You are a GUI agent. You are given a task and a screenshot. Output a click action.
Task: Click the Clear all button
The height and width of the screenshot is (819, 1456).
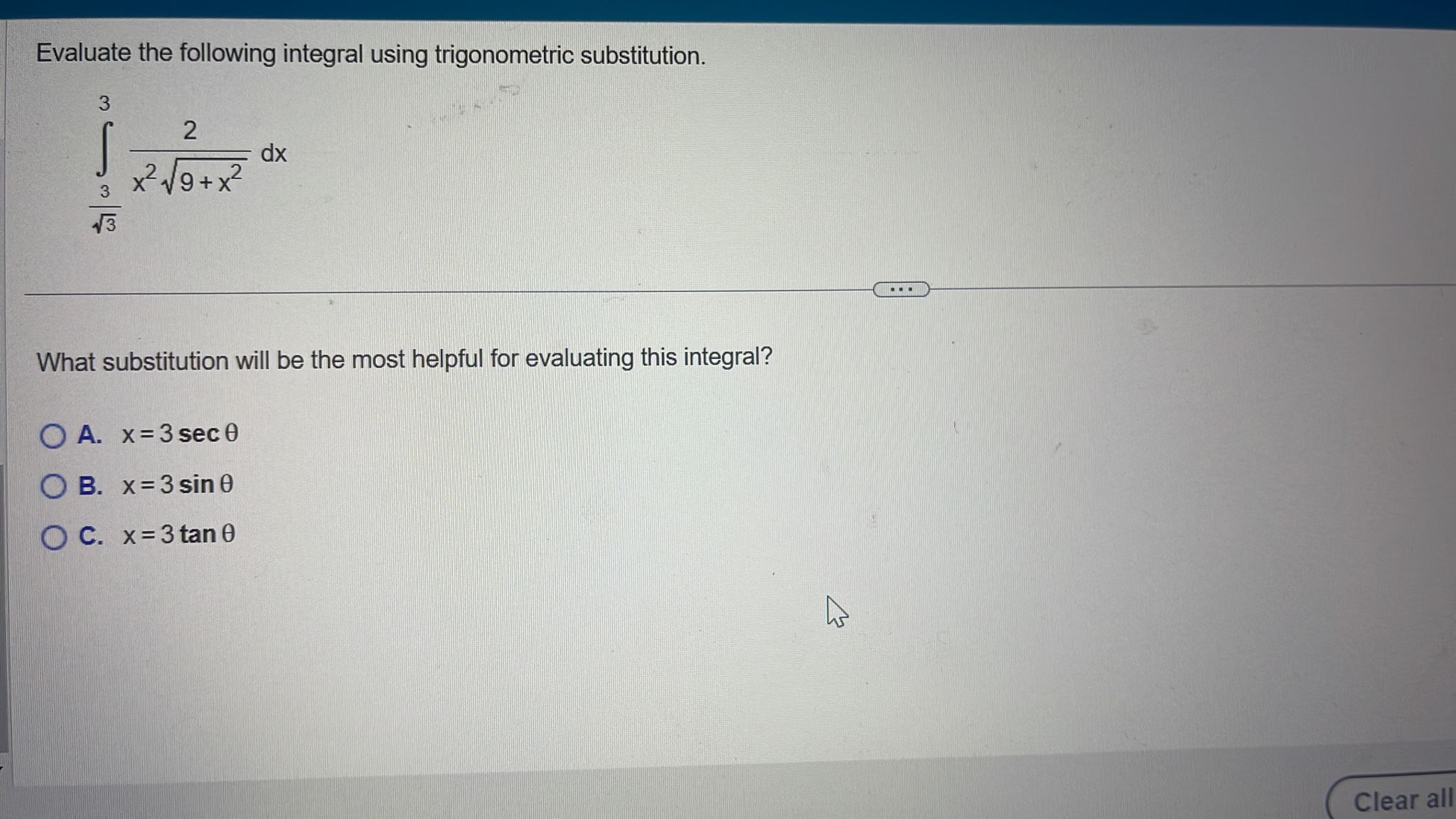pos(1410,800)
